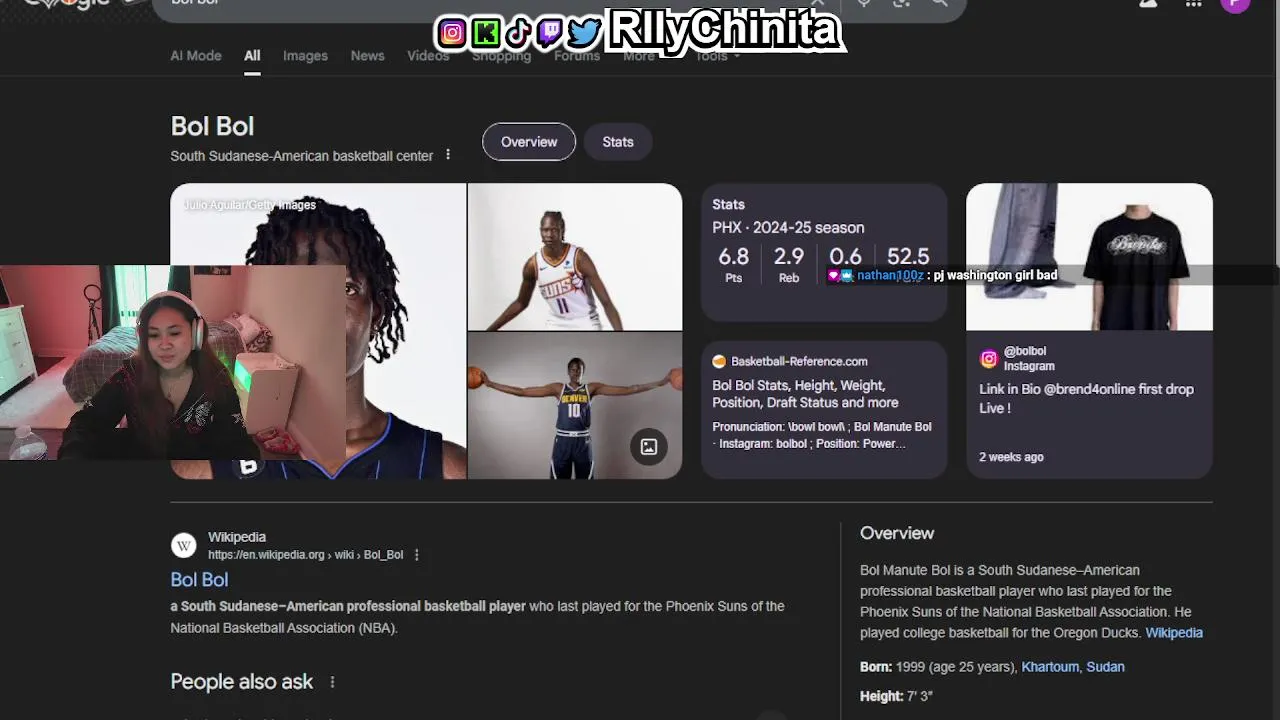Open options menu beside Wikipedia URL
The image size is (1280, 720).
417,555
